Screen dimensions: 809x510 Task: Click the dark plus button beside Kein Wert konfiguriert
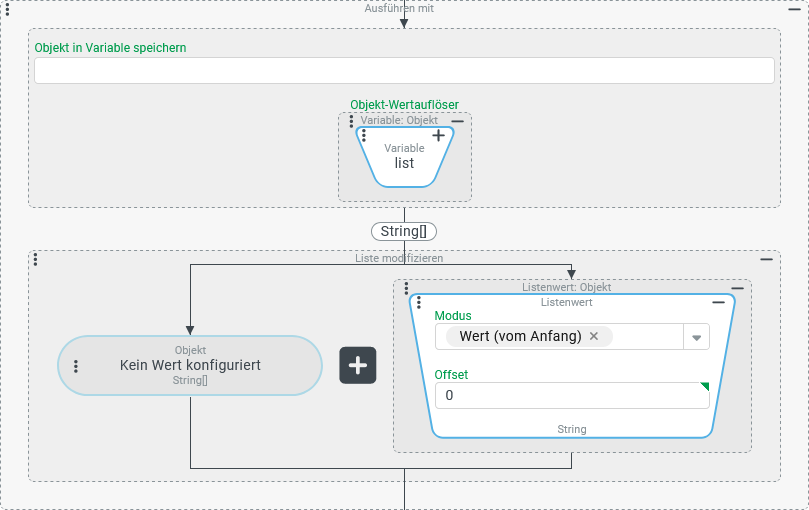click(x=358, y=366)
